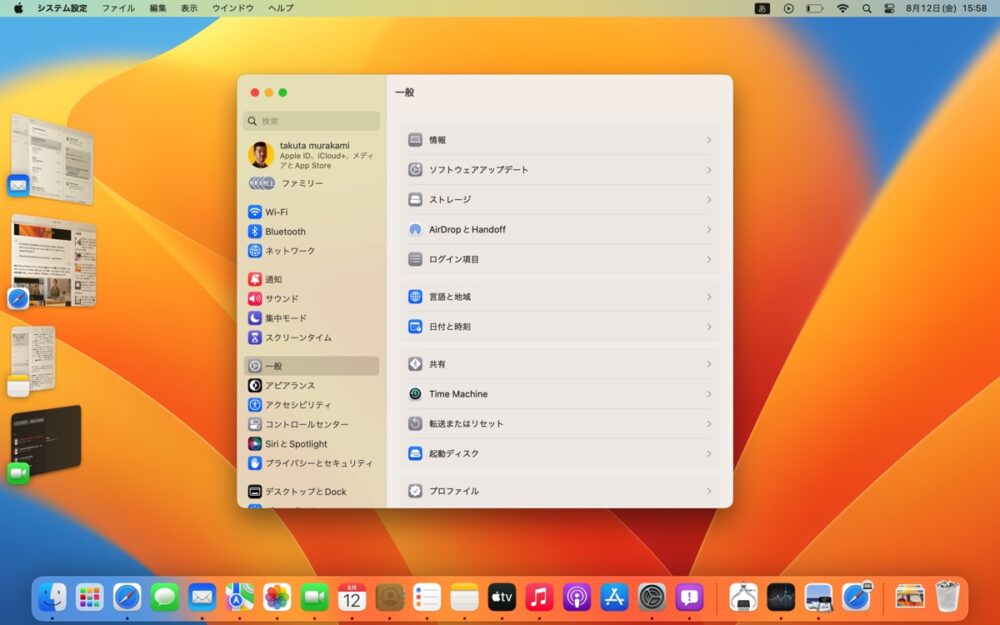
Task: Open Control Center from menu bar
Action: click(865, 8)
